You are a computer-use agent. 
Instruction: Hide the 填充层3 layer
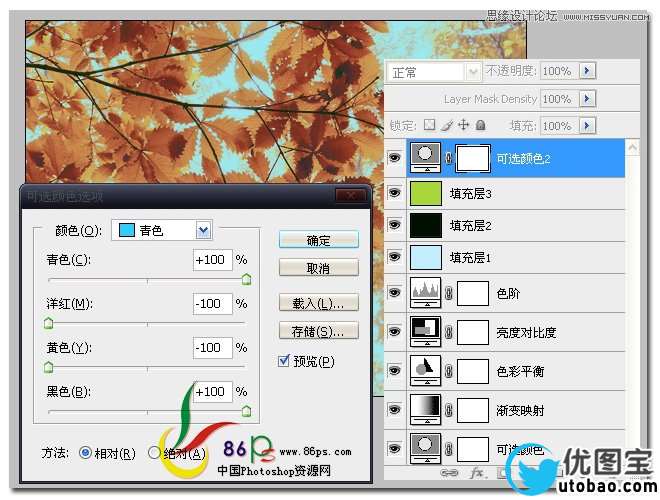tap(394, 193)
